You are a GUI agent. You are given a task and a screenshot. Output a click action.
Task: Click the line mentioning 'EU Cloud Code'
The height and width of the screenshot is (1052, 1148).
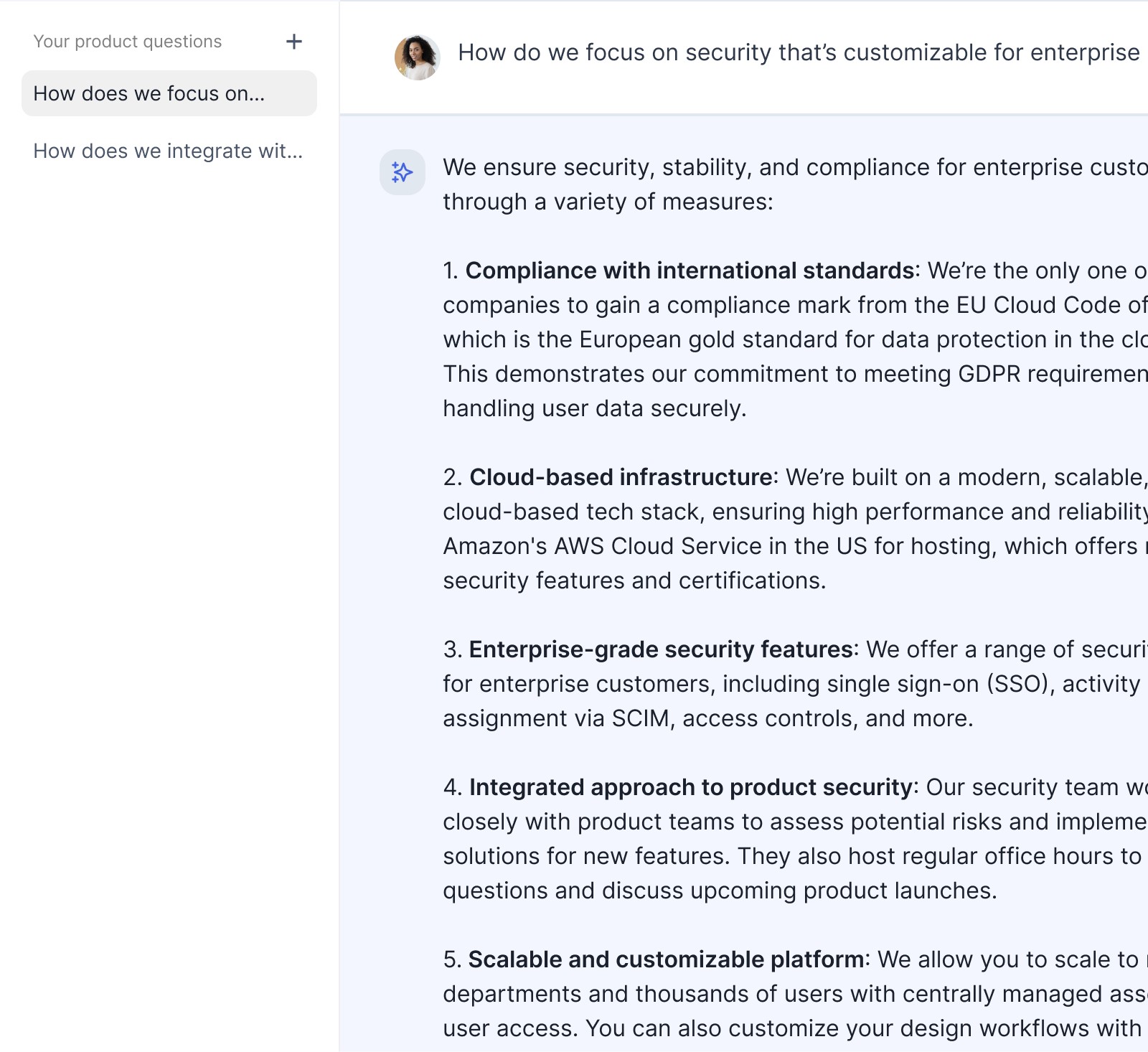point(795,305)
